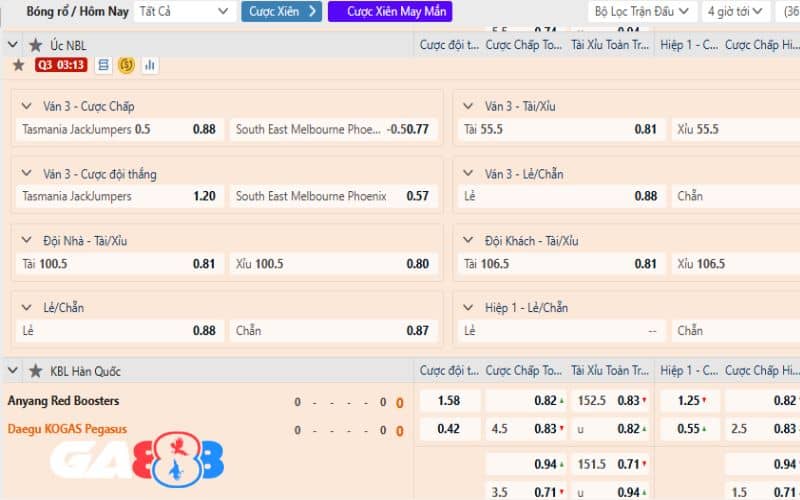Pick first half Anyang odds 1.25
The width and height of the screenshot is (800, 500).
[690, 401]
